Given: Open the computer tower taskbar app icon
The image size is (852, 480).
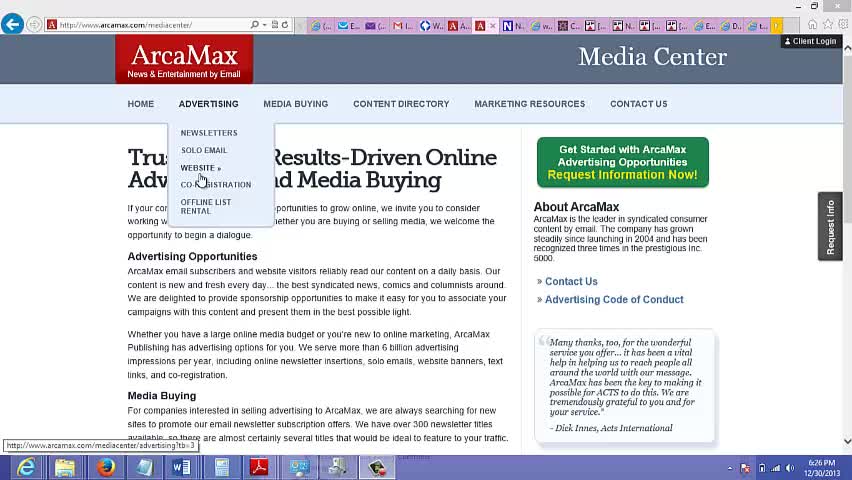Looking at the screenshot, I should click(337, 467).
